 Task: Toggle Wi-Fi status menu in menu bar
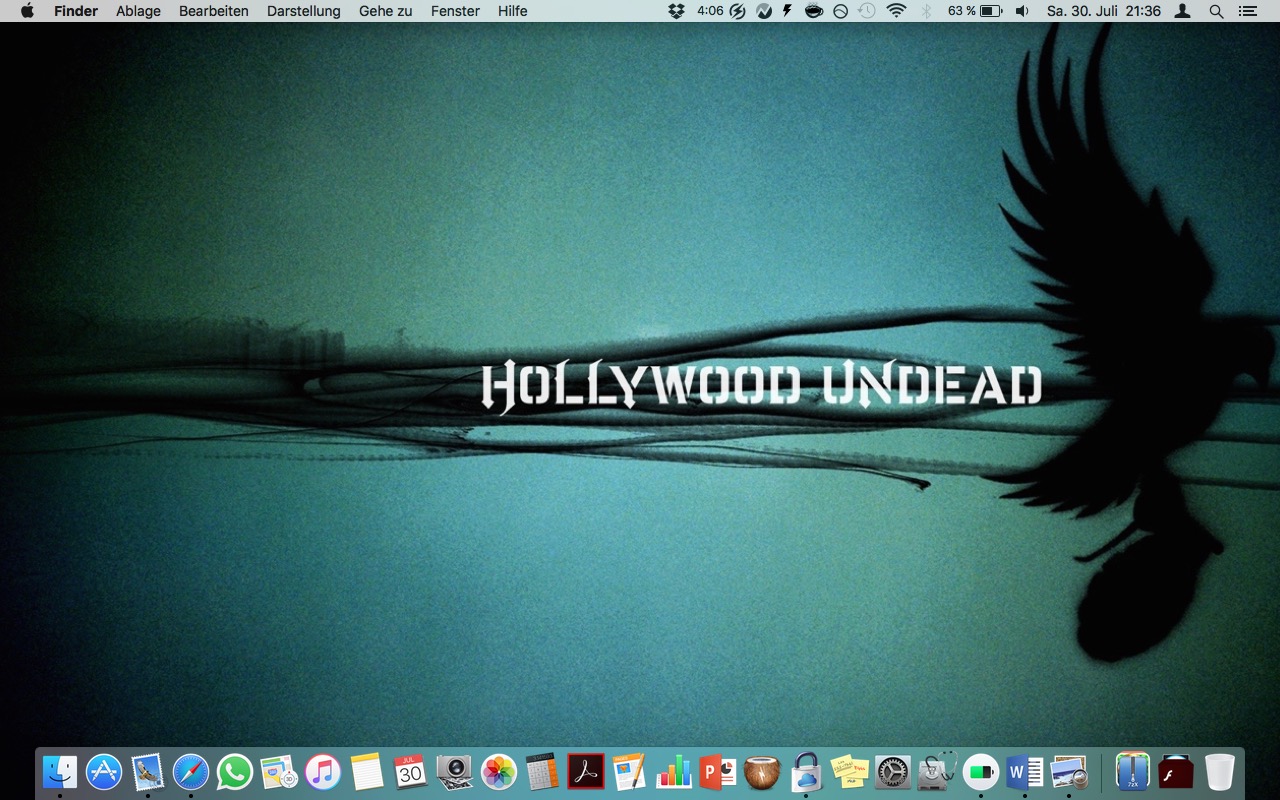tap(896, 11)
